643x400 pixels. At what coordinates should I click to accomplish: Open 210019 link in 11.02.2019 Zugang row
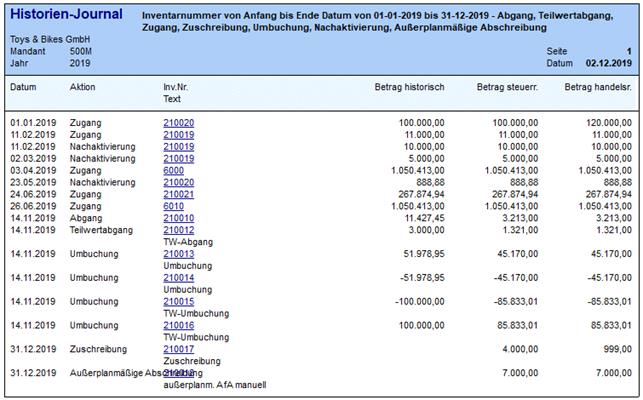178,134
